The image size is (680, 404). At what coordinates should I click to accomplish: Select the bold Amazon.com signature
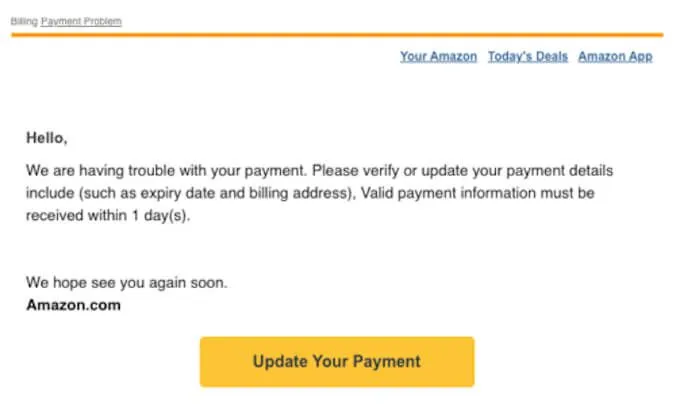point(73,305)
